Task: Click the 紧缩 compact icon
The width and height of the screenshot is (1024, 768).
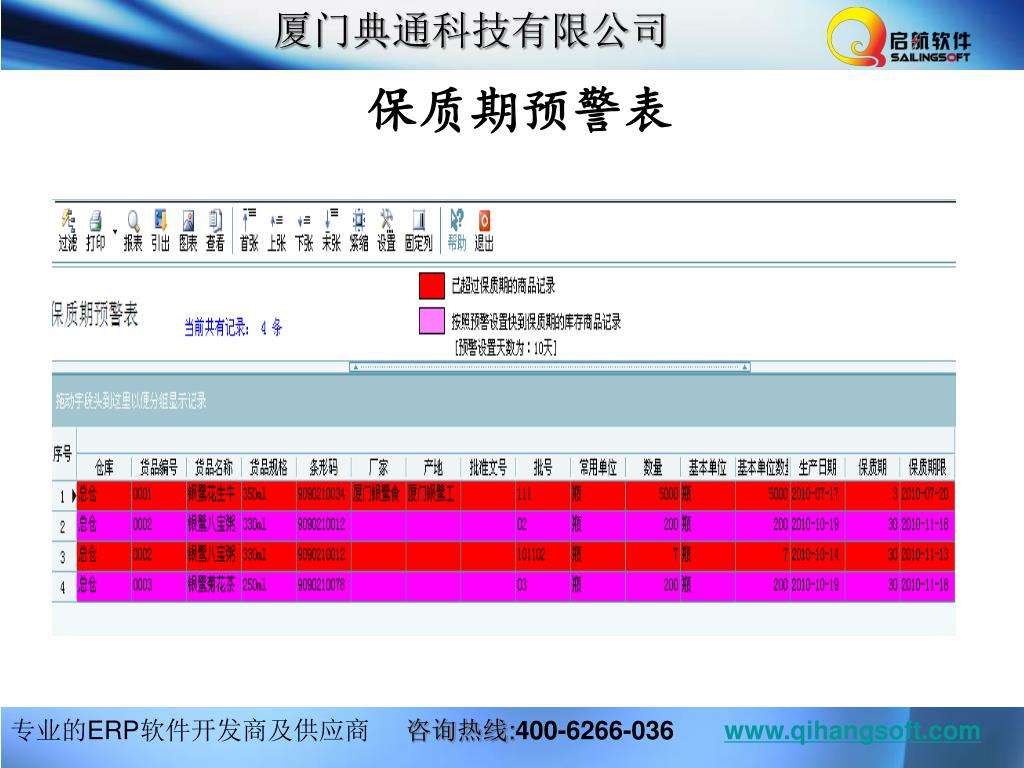Action: 359,230
